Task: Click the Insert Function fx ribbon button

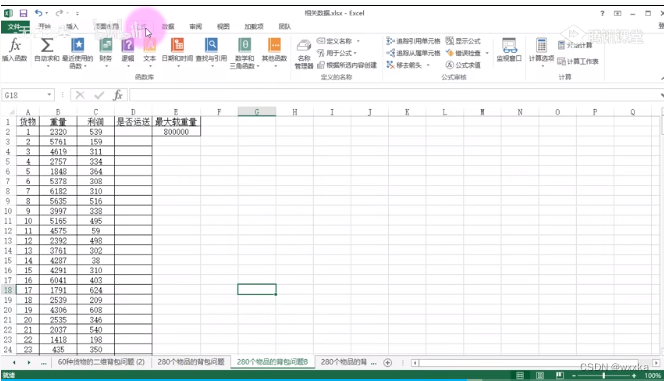Action: (15, 50)
